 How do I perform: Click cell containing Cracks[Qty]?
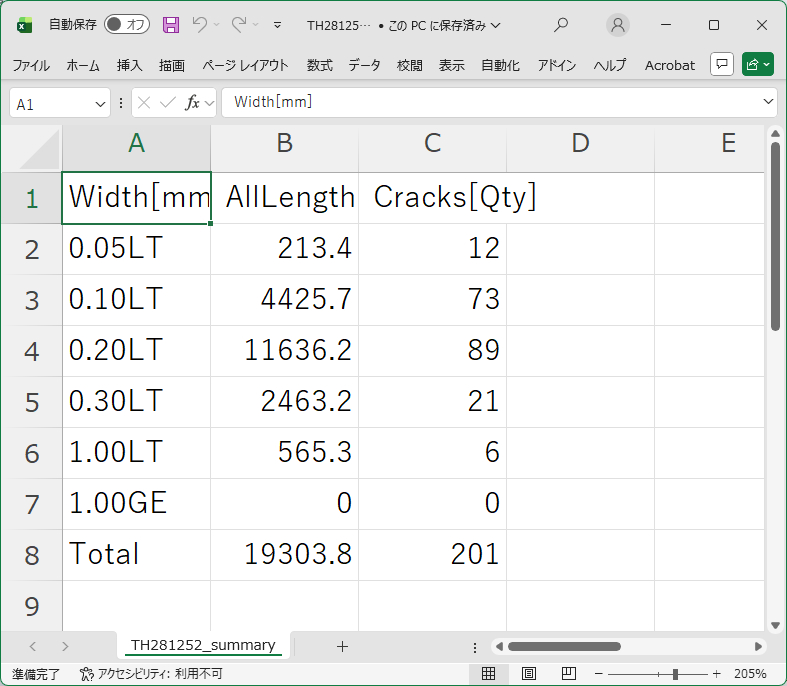[433, 198]
